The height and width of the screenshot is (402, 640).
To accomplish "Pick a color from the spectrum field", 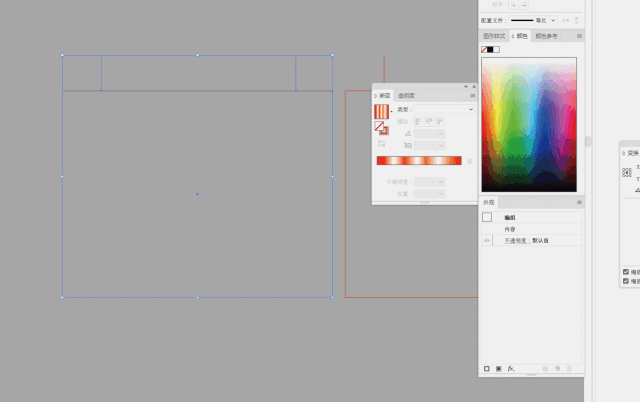I will point(529,124).
